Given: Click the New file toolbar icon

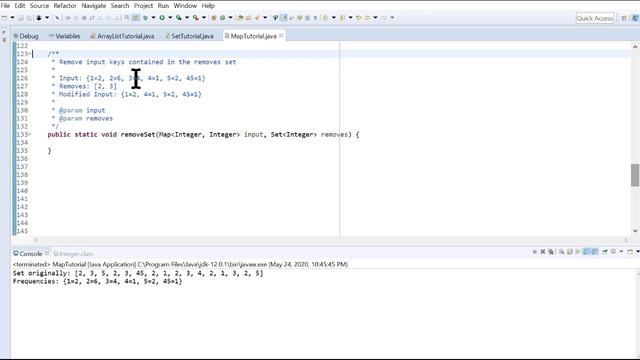Looking at the screenshot, I should click(4, 18).
